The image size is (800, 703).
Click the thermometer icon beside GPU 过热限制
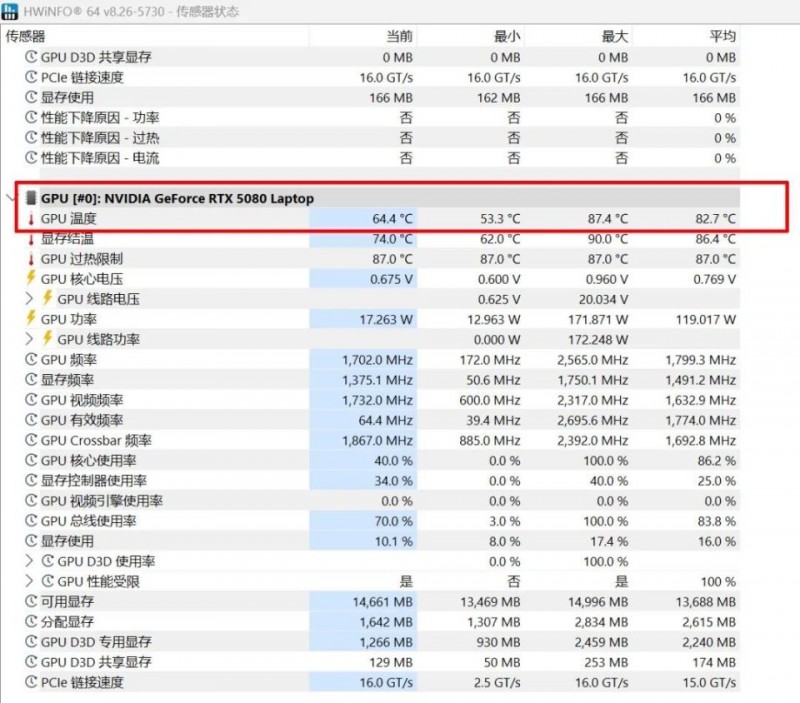point(31,259)
